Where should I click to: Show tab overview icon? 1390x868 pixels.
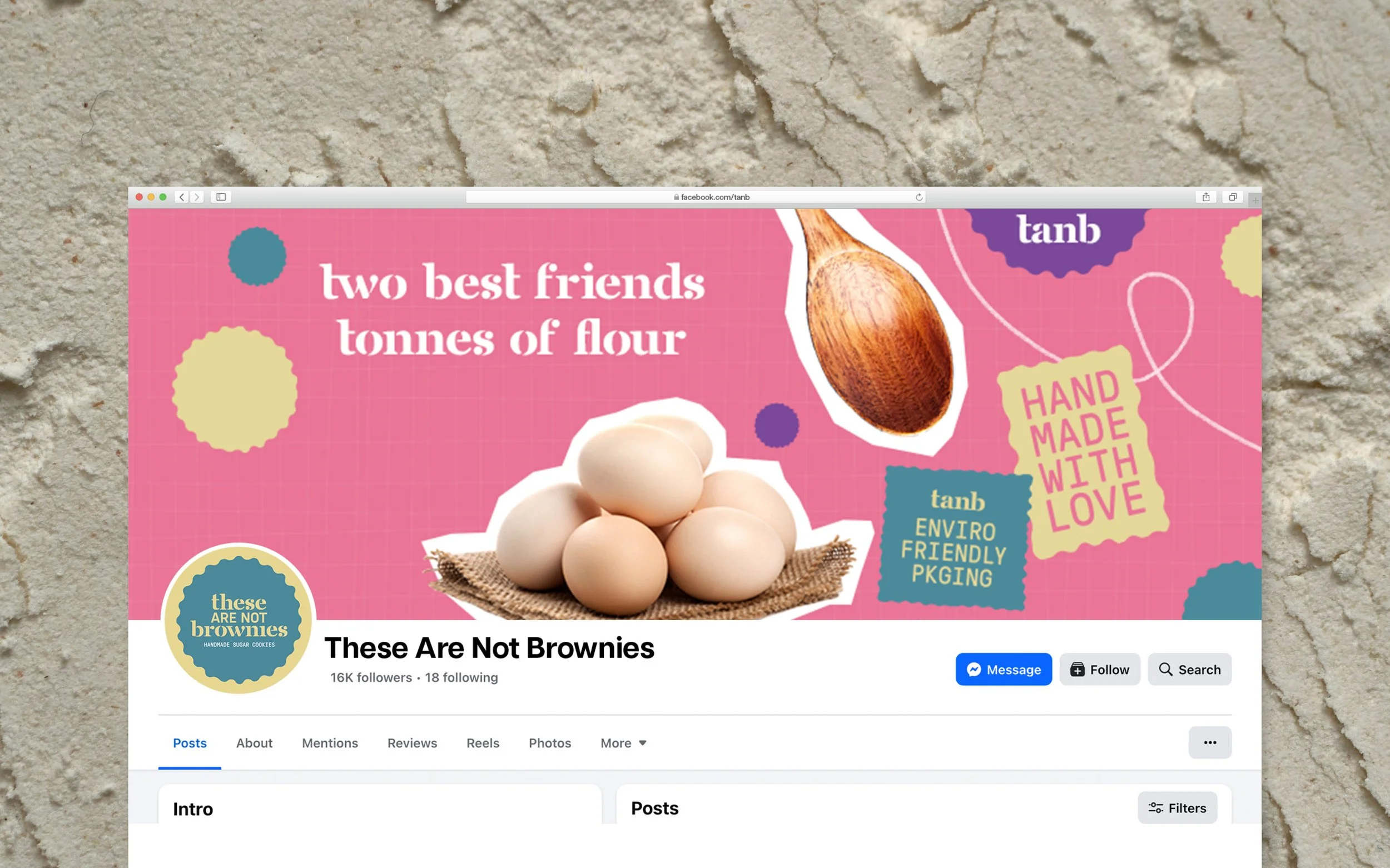coord(1233,197)
